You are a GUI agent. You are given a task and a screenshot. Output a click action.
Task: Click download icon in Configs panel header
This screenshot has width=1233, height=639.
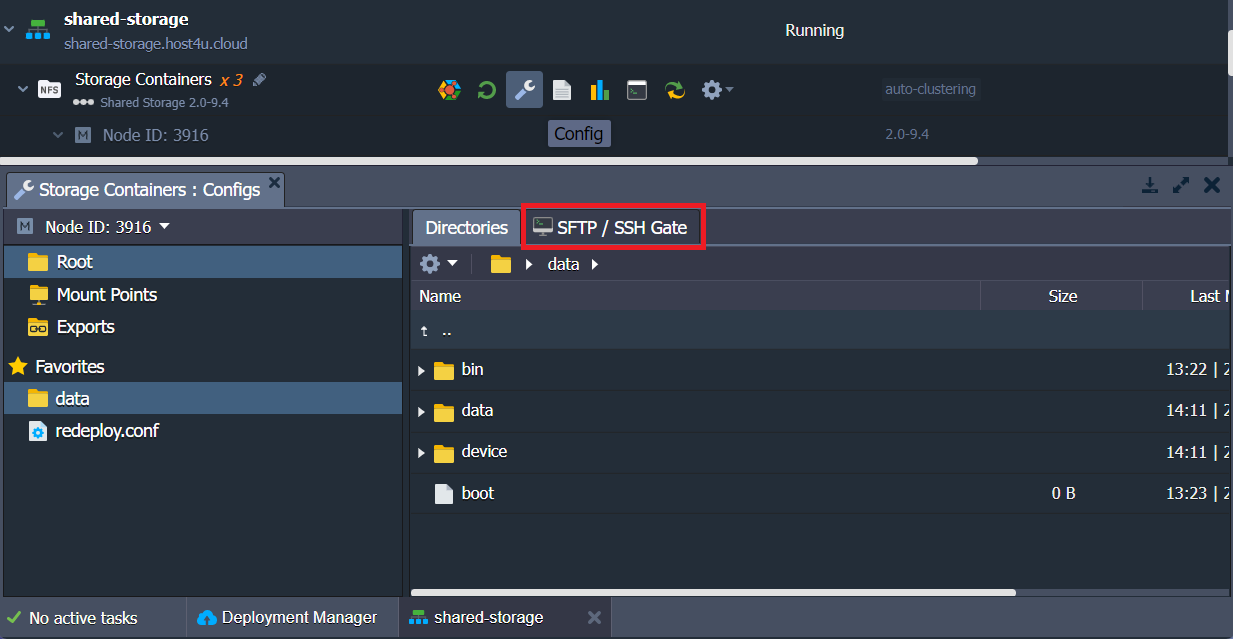[x=1149, y=185]
